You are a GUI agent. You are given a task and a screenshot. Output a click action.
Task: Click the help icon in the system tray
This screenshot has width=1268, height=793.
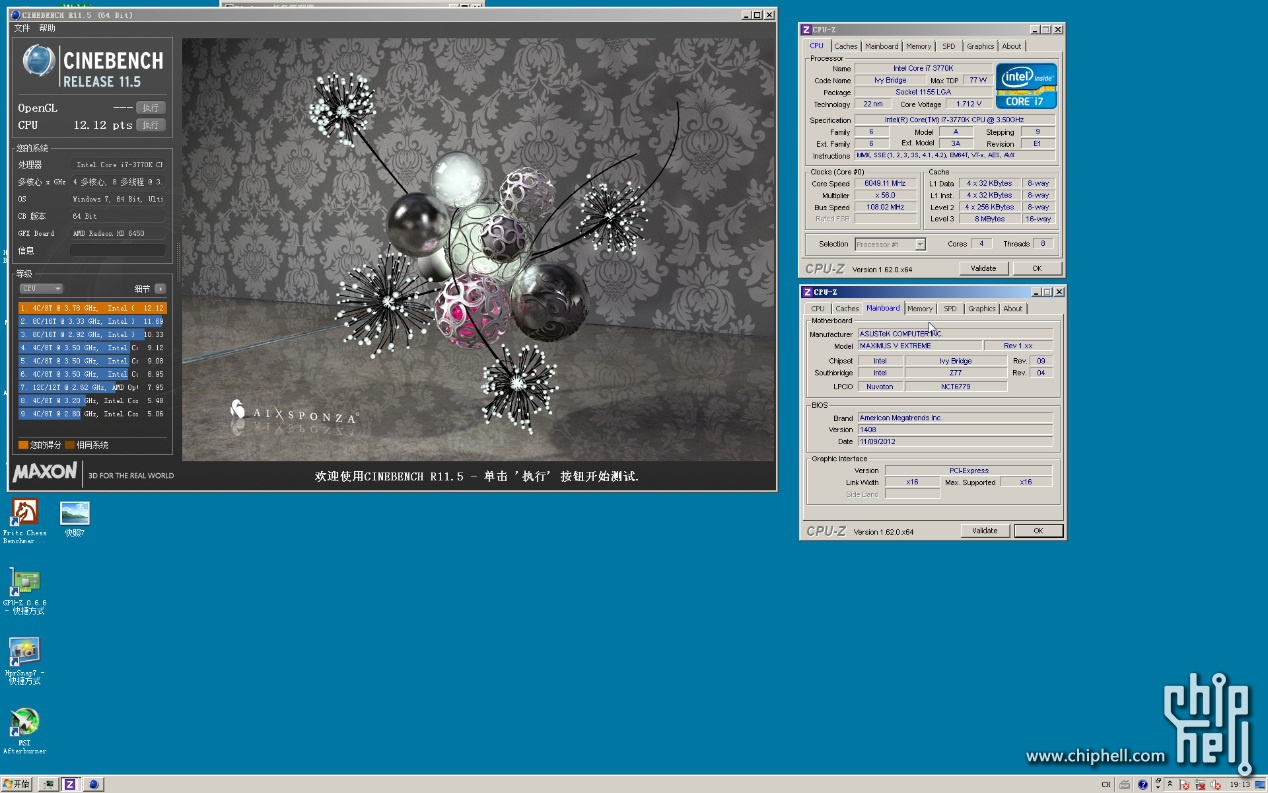tap(1142, 784)
